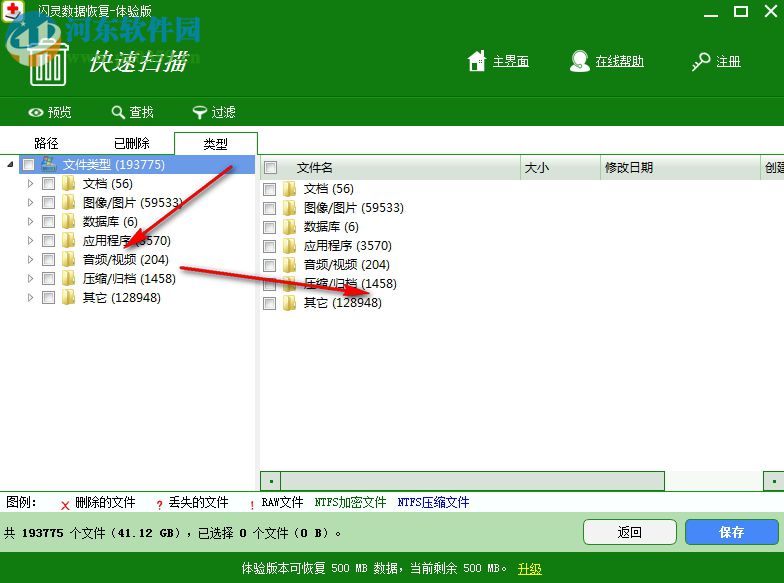Click the folder icon of 其它 in tree
The height and width of the screenshot is (583, 784).
pos(68,298)
